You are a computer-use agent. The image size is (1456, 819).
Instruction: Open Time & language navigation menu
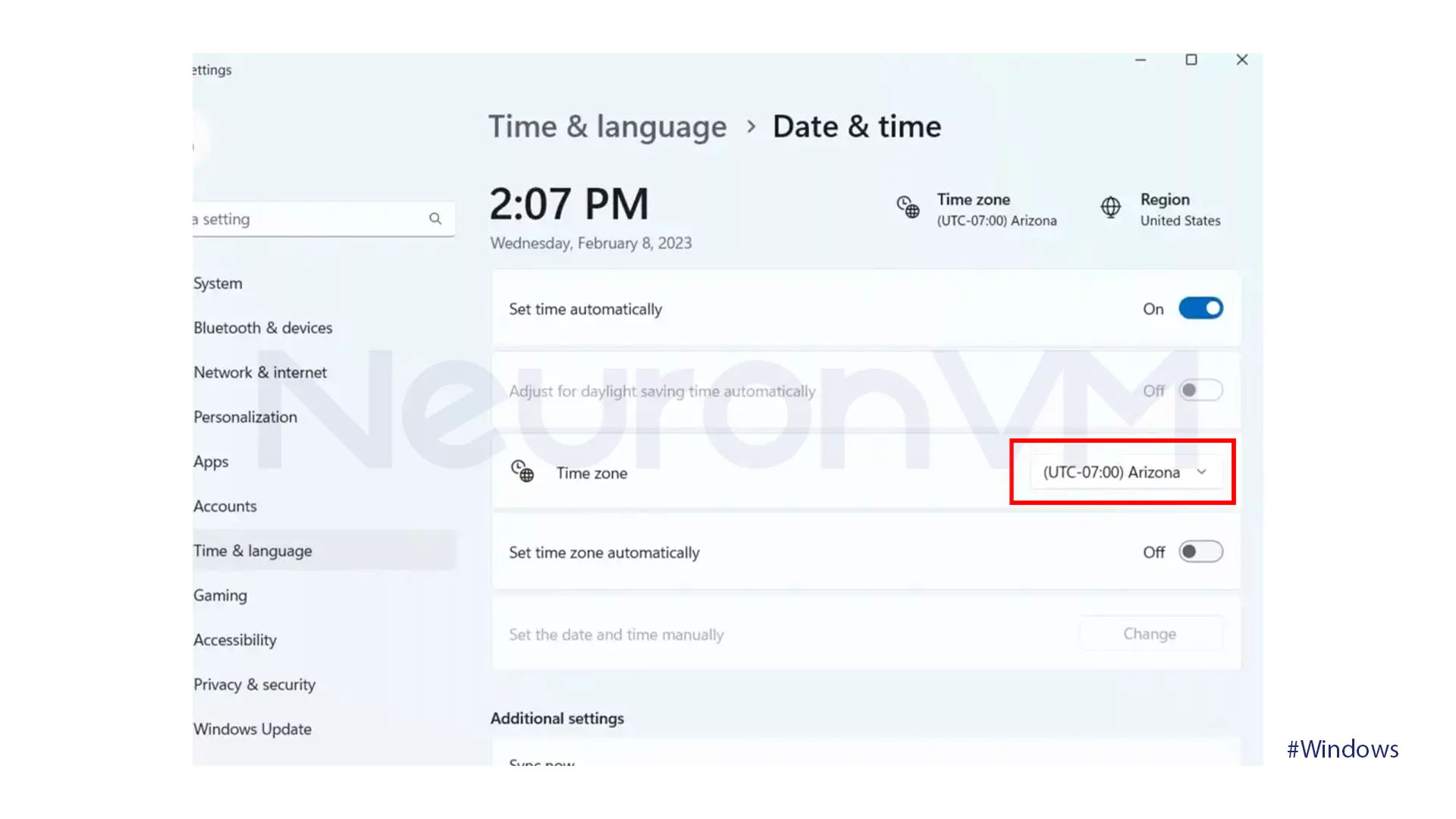click(x=252, y=550)
